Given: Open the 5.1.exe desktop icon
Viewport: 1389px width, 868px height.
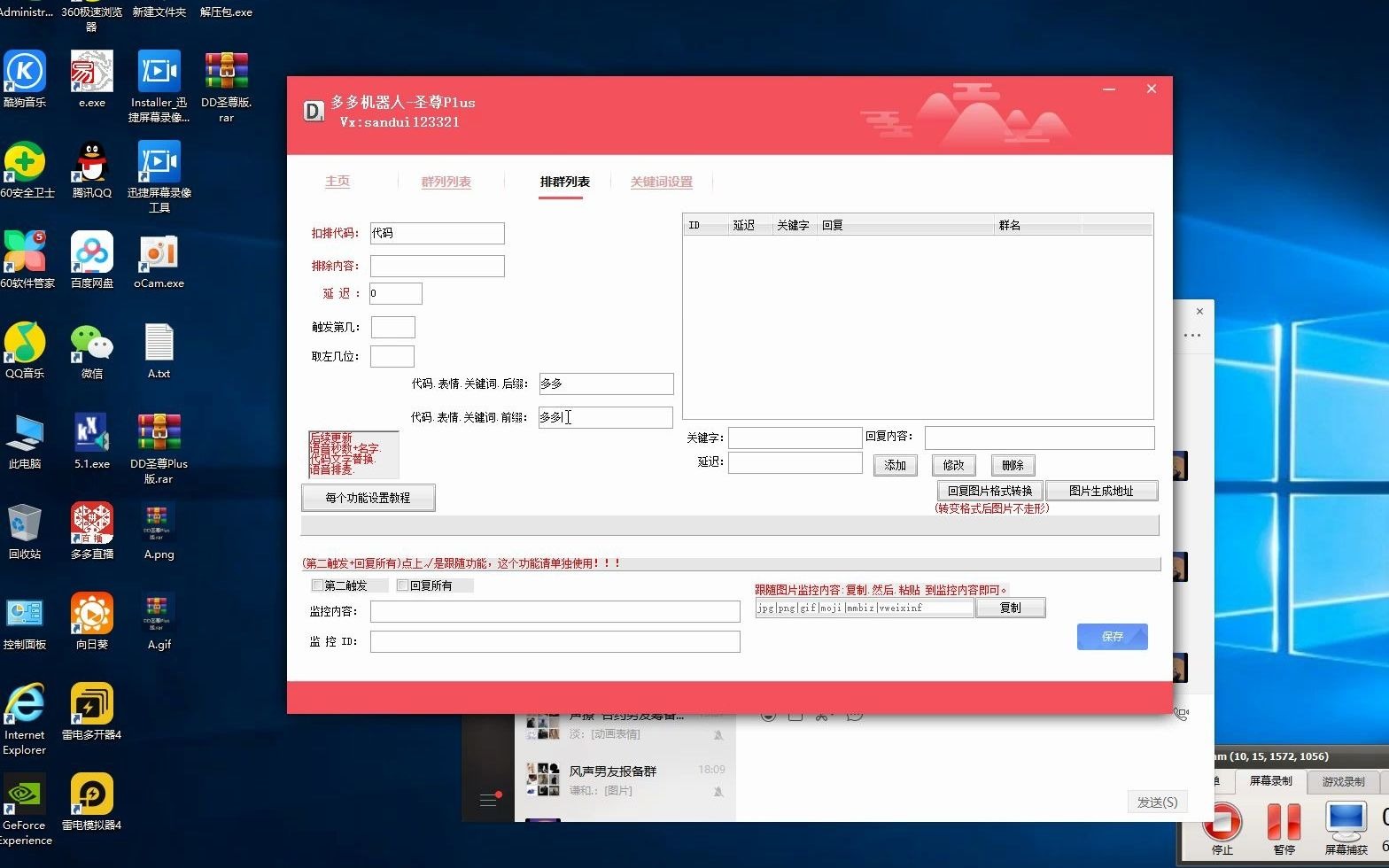Looking at the screenshot, I should [x=92, y=440].
